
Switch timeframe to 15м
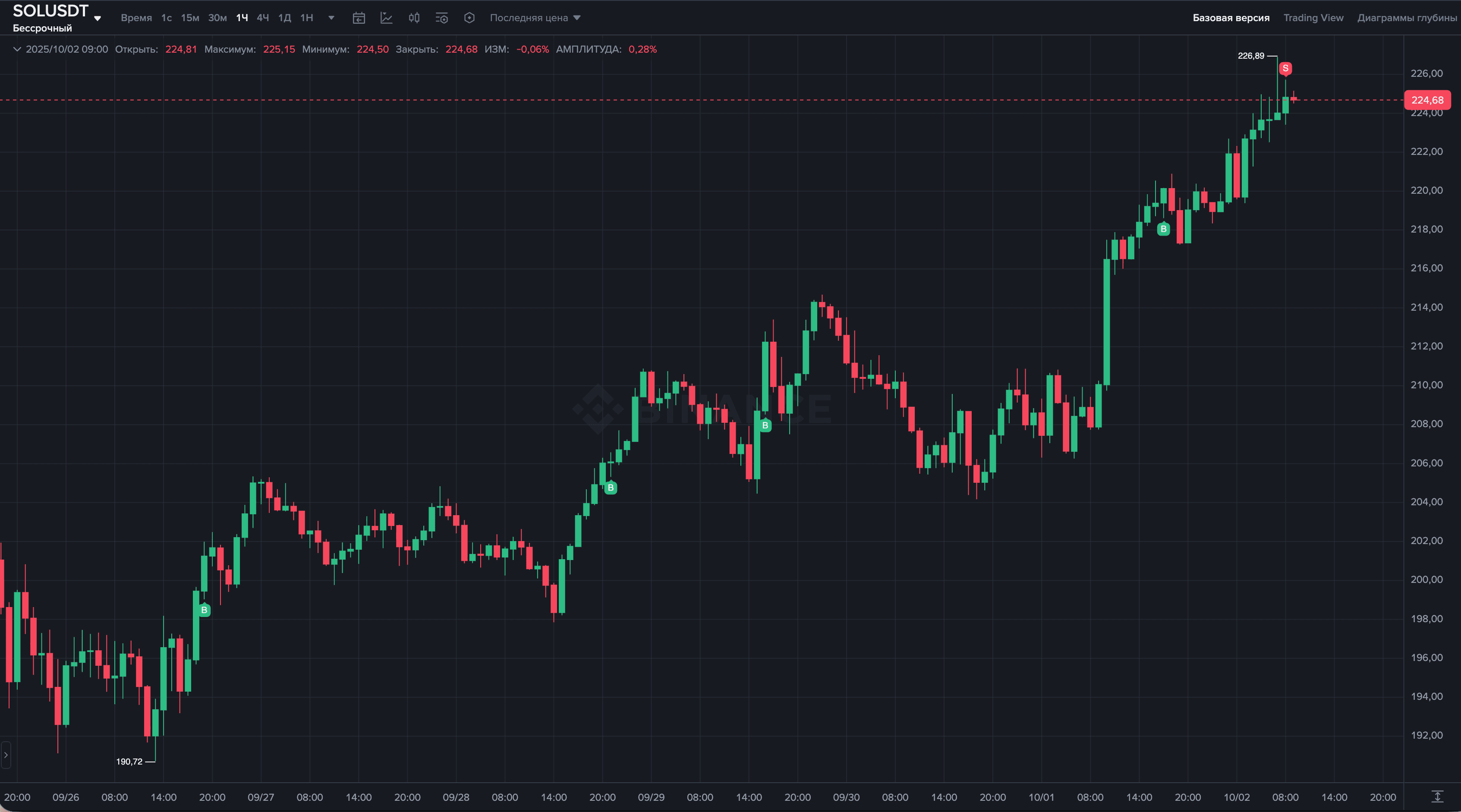tap(190, 18)
